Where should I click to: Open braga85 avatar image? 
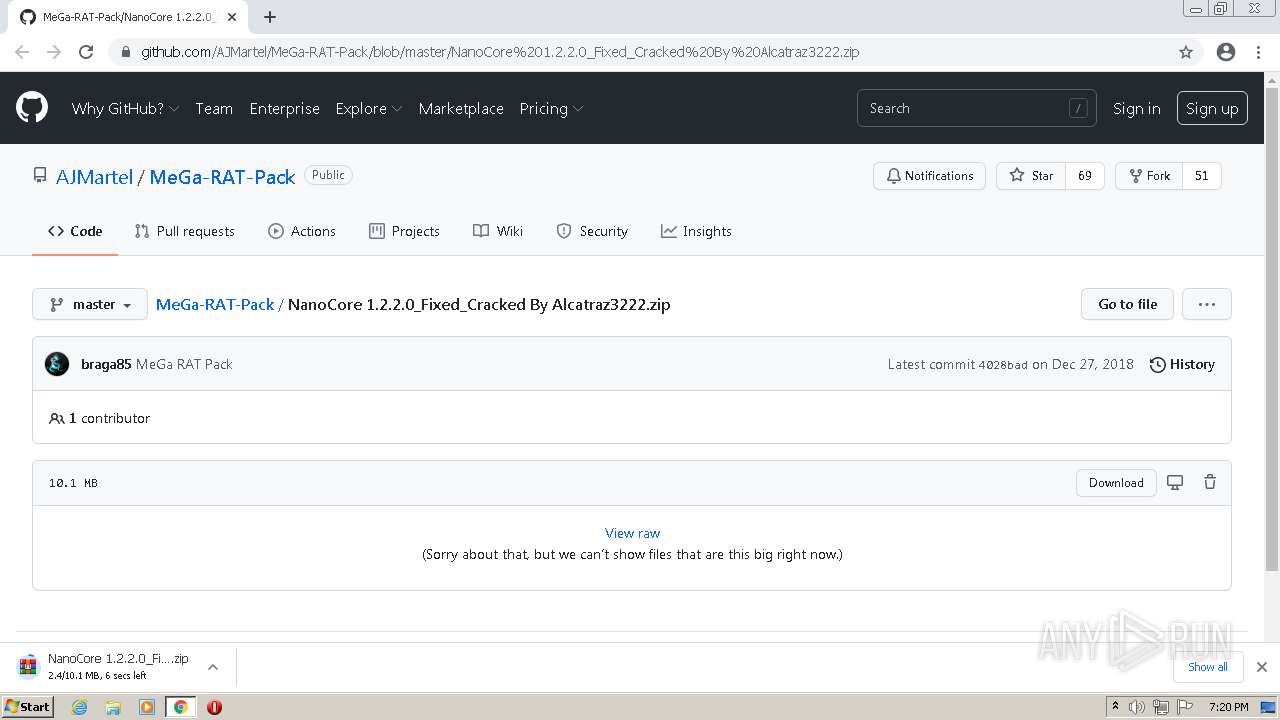point(57,364)
